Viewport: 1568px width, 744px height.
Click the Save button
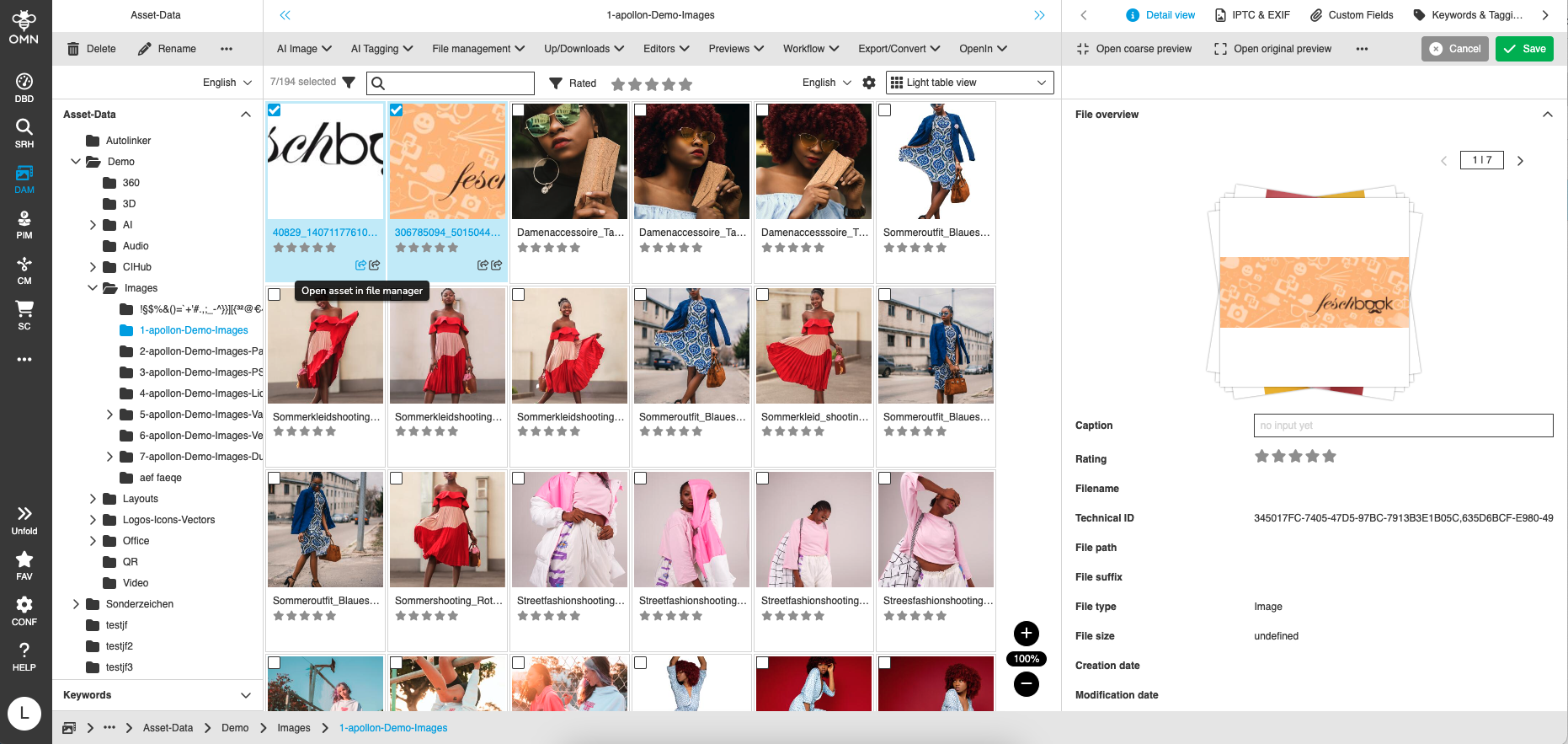pos(1524,49)
